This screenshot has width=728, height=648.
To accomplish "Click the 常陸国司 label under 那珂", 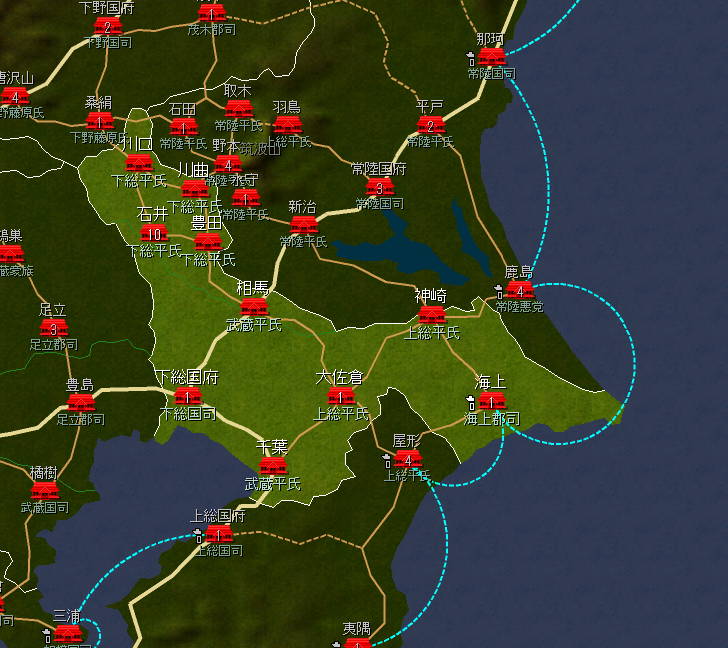I will click(492, 73).
